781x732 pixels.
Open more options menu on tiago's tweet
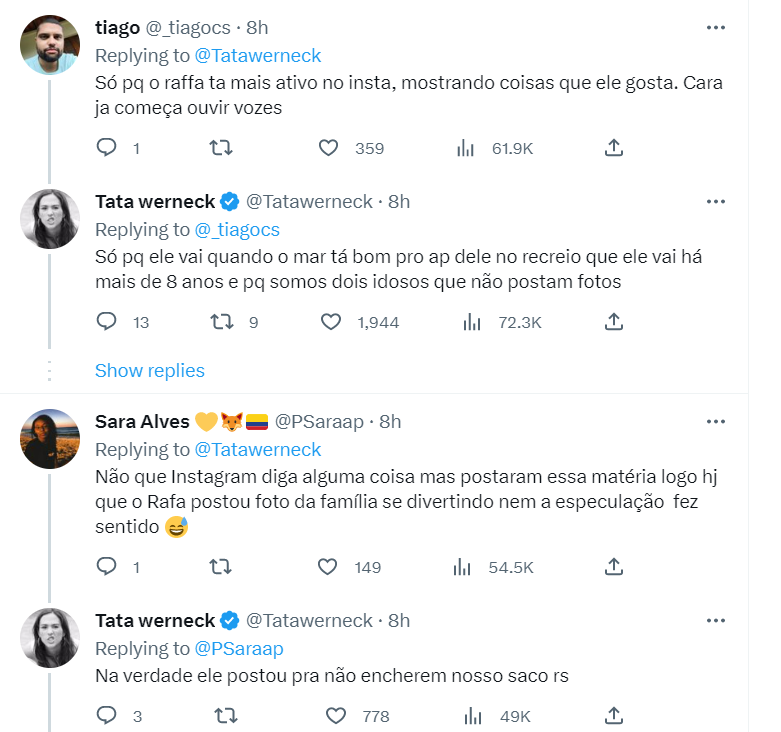coord(716,27)
